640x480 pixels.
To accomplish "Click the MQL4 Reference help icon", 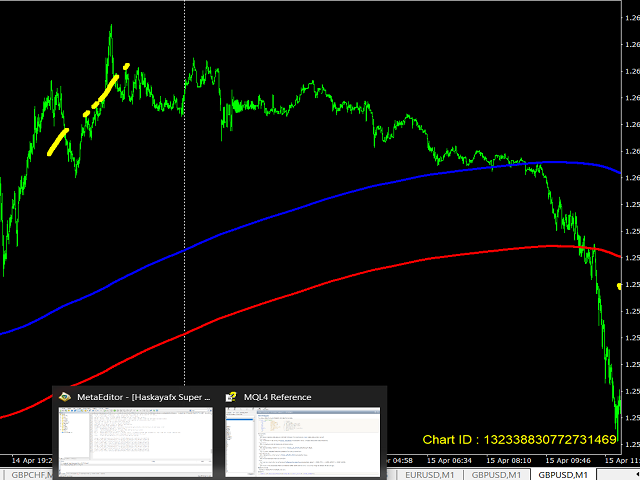I will tap(231, 397).
